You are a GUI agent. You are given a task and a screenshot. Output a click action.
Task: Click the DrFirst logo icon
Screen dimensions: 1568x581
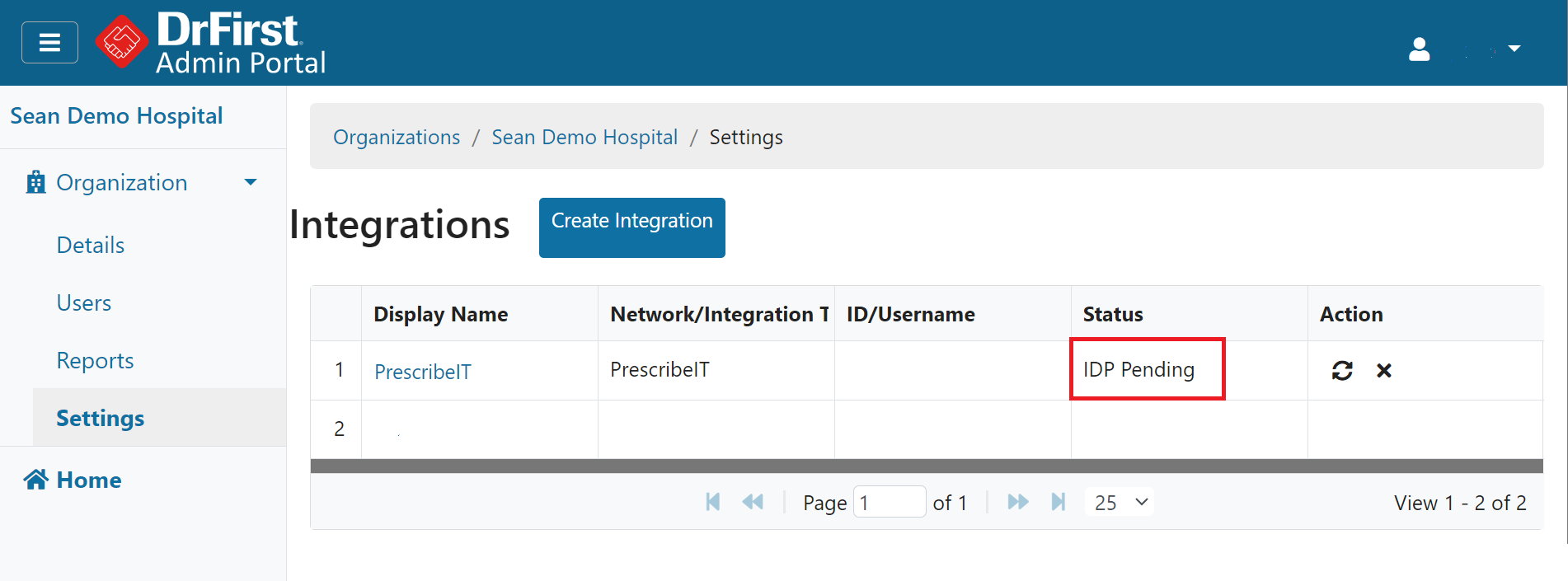coord(121,42)
